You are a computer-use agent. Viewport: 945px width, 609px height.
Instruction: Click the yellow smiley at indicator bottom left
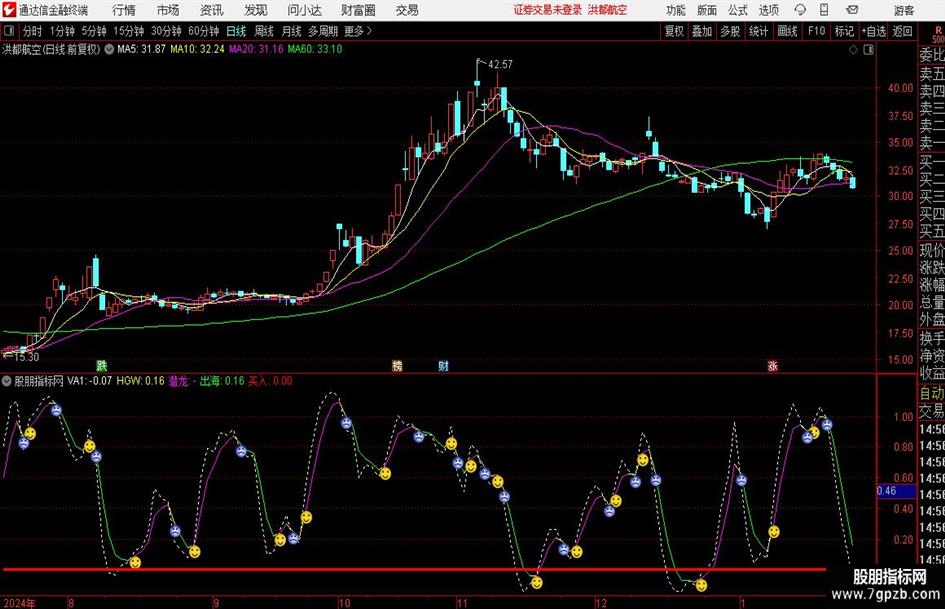tap(135, 562)
